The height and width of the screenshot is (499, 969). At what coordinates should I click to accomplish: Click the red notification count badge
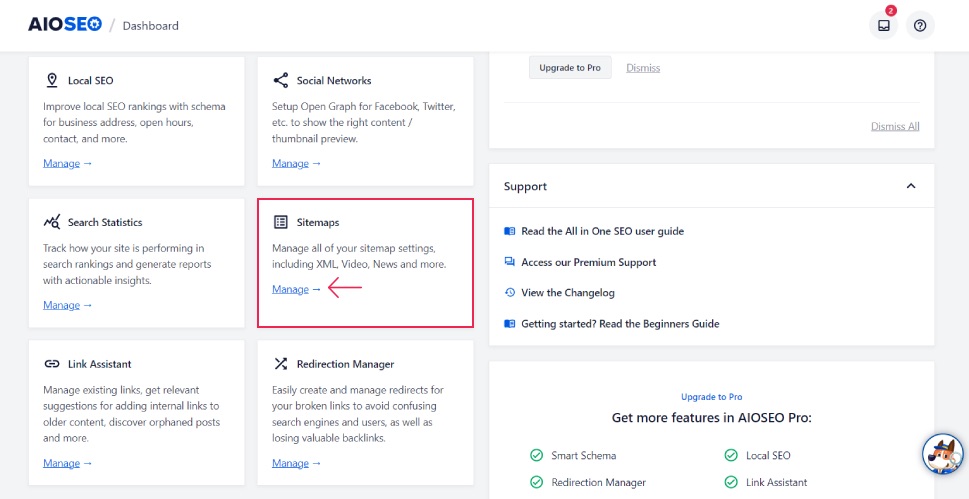click(891, 11)
